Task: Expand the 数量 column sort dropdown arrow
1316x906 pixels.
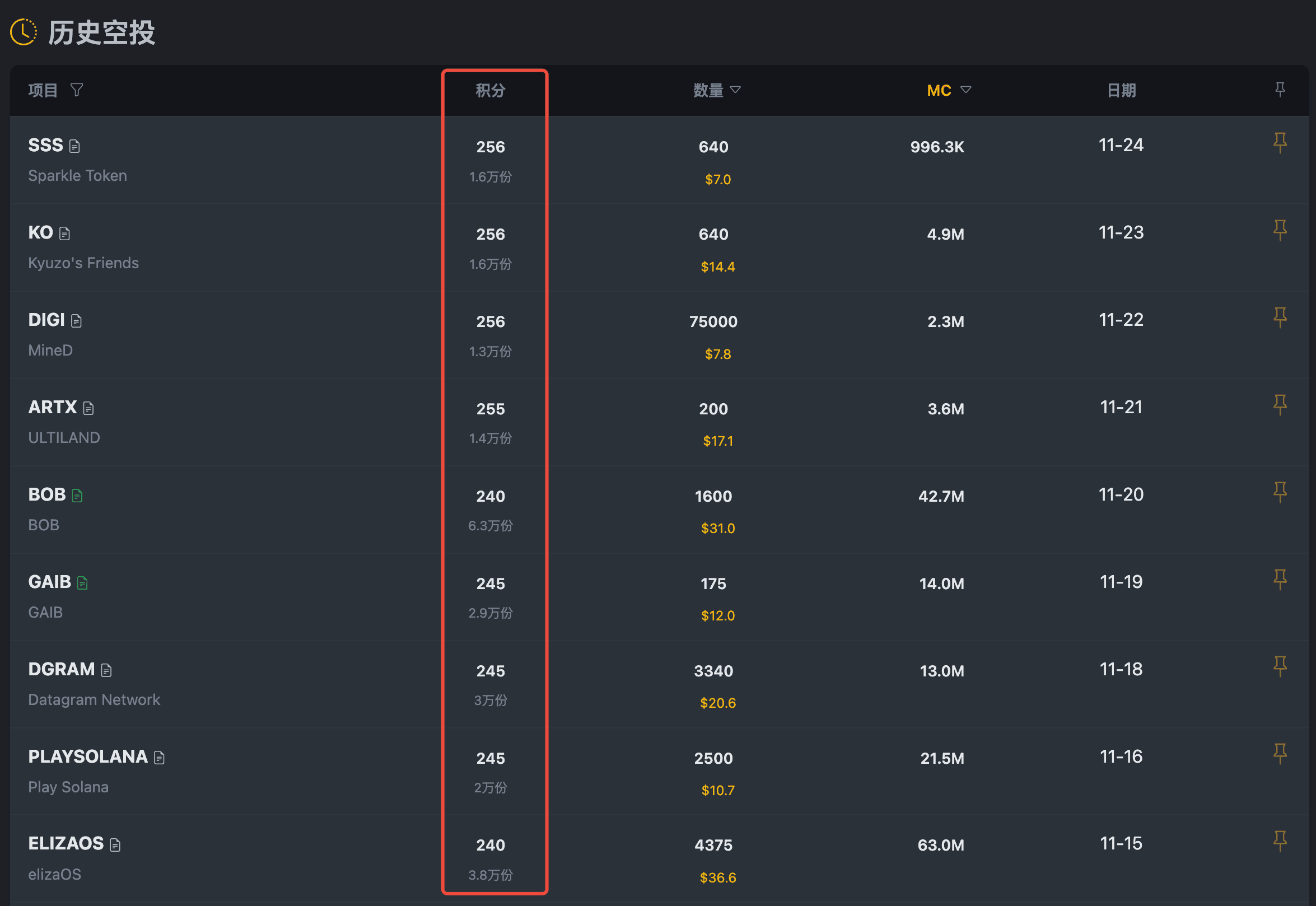Action: (x=735, y=90)
